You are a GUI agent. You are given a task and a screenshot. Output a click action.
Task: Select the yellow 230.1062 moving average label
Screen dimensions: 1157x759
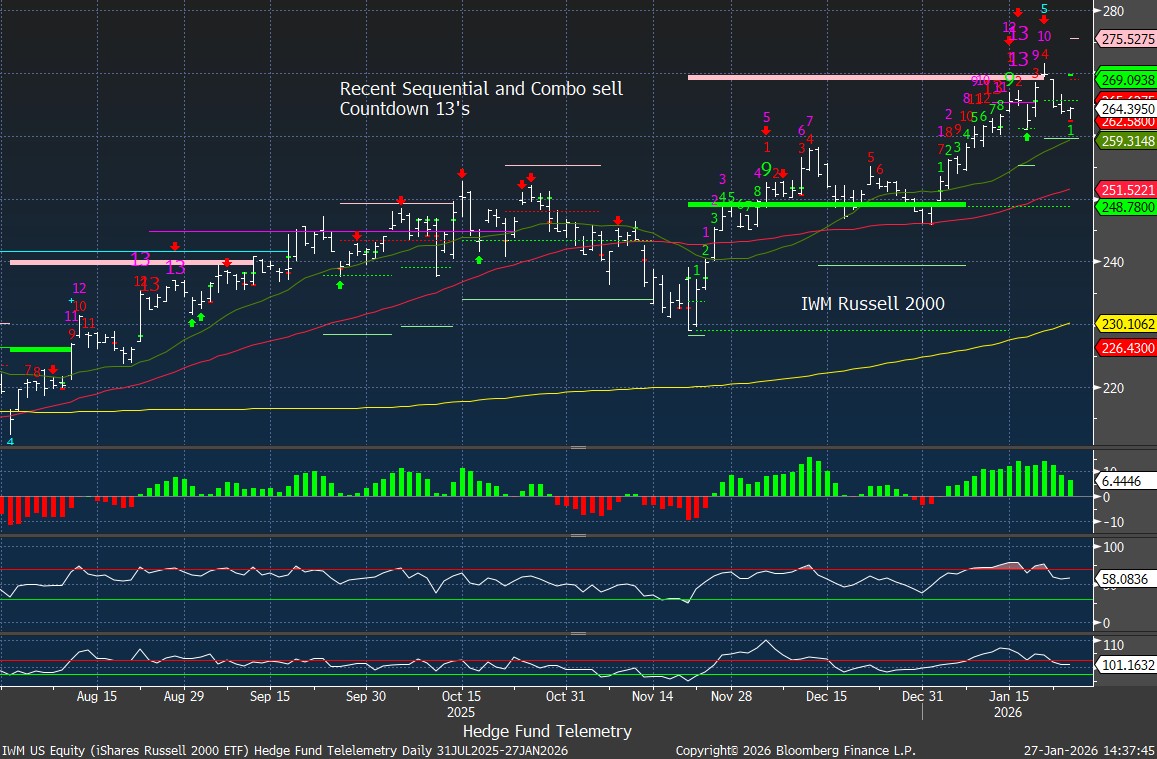pyautogui.click(x=1127, y=323)
